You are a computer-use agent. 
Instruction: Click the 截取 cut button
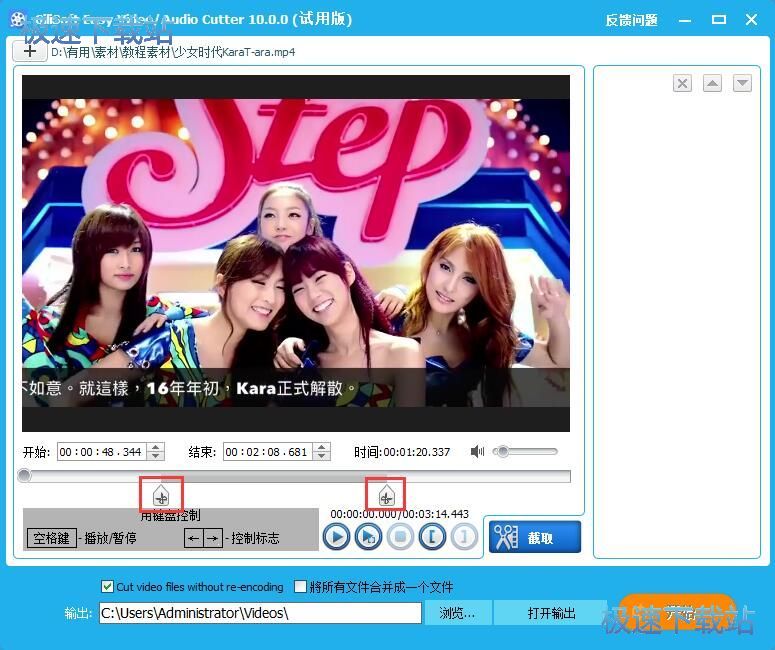[535, 537]
